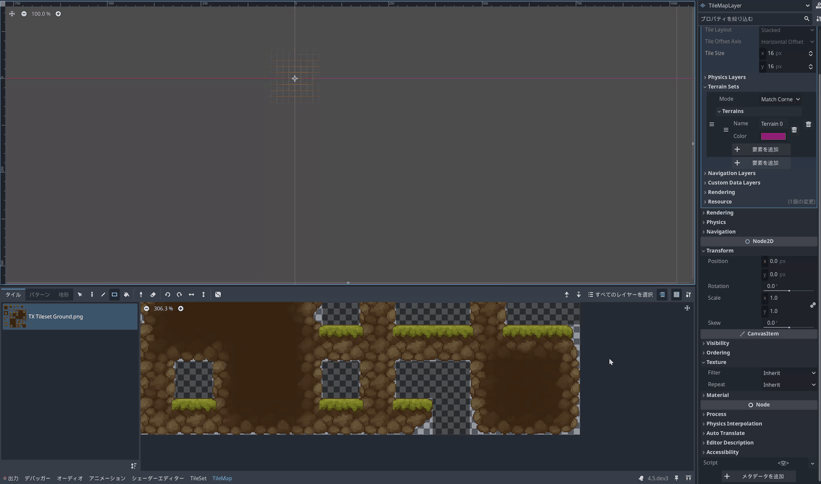This screenshot has height=484, width=821.
Task: Adjust the Skew slider
Action: (x=789, y=327)
